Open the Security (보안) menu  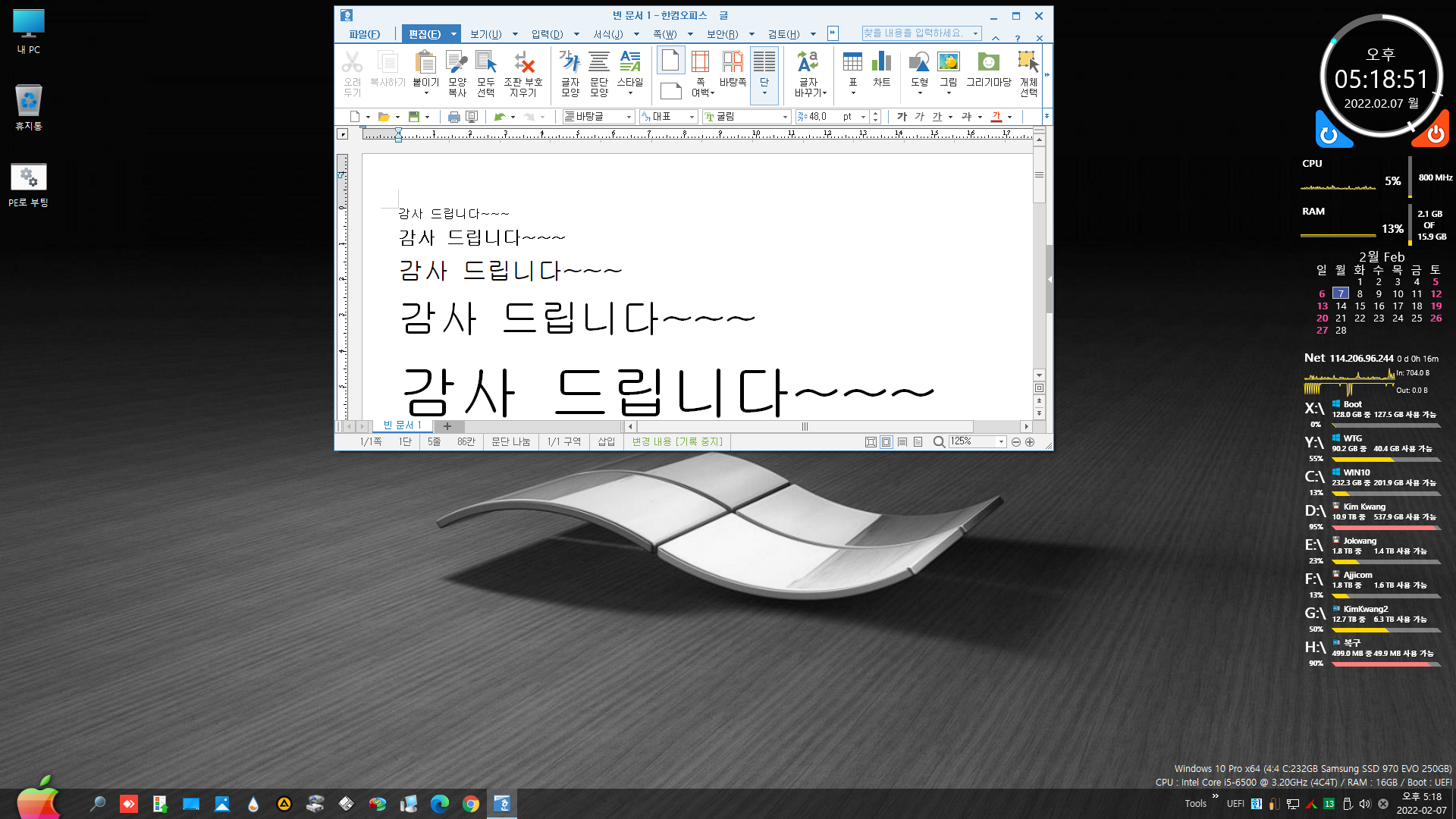(x=722, y=34)
